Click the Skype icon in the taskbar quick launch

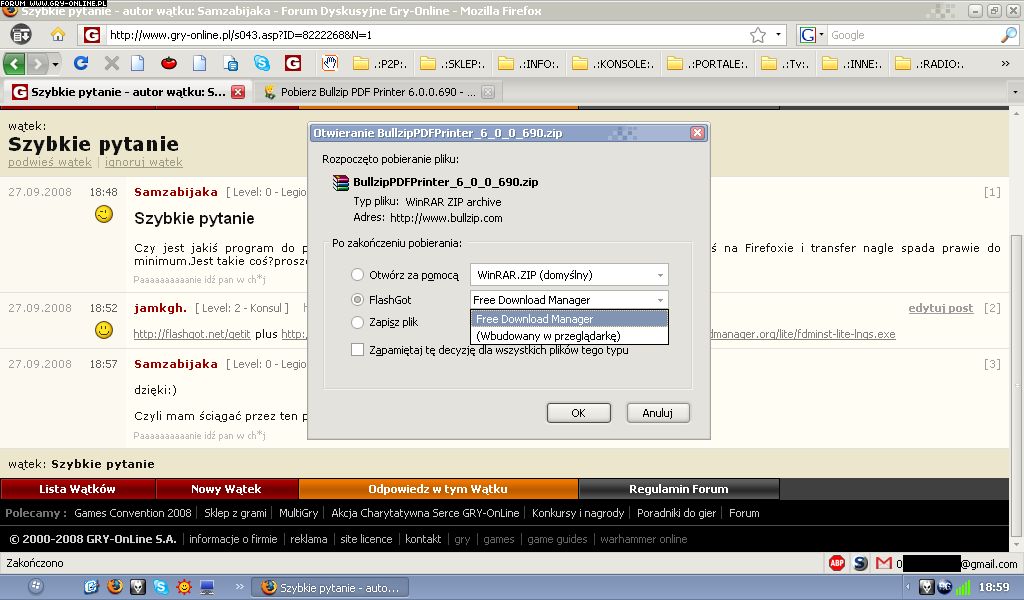click(x=161, y=587)
